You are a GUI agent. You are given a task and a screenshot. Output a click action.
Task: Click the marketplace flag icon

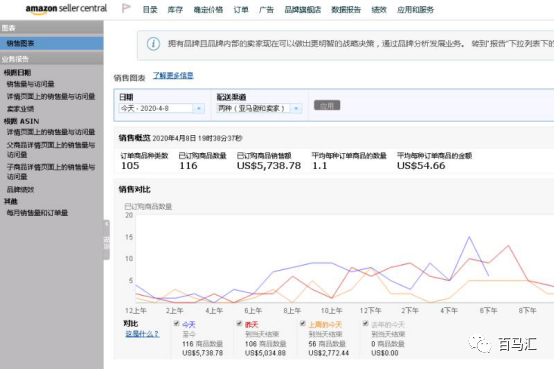click(126, 8)
